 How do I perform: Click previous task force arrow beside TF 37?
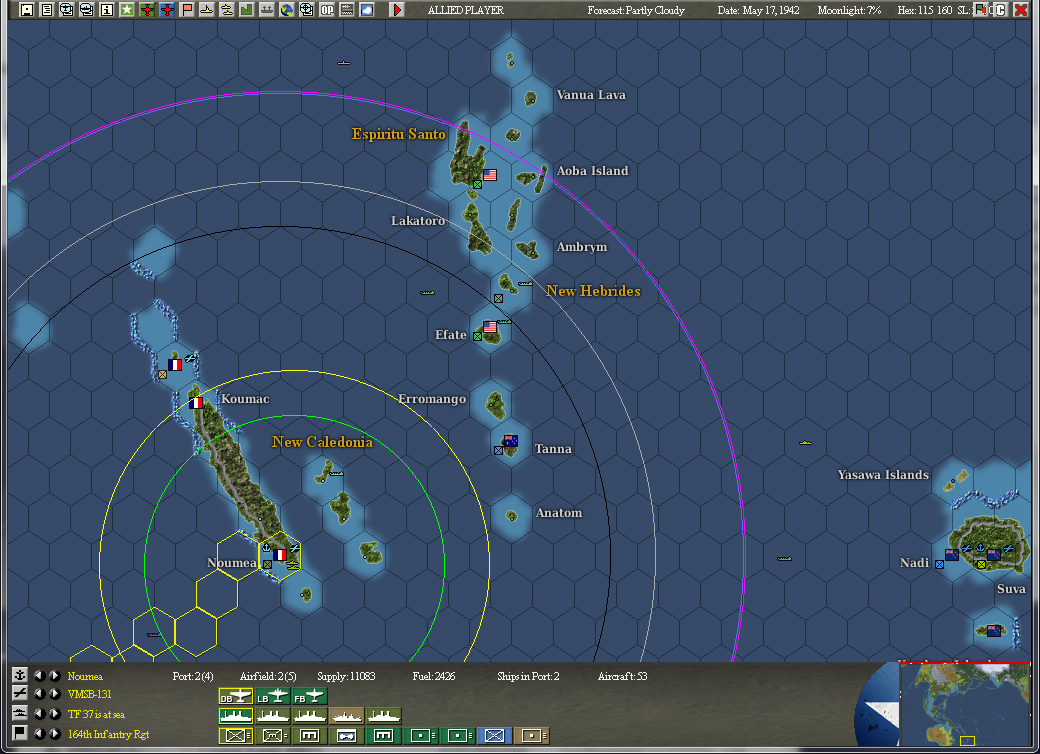click(x=40, y=714)
